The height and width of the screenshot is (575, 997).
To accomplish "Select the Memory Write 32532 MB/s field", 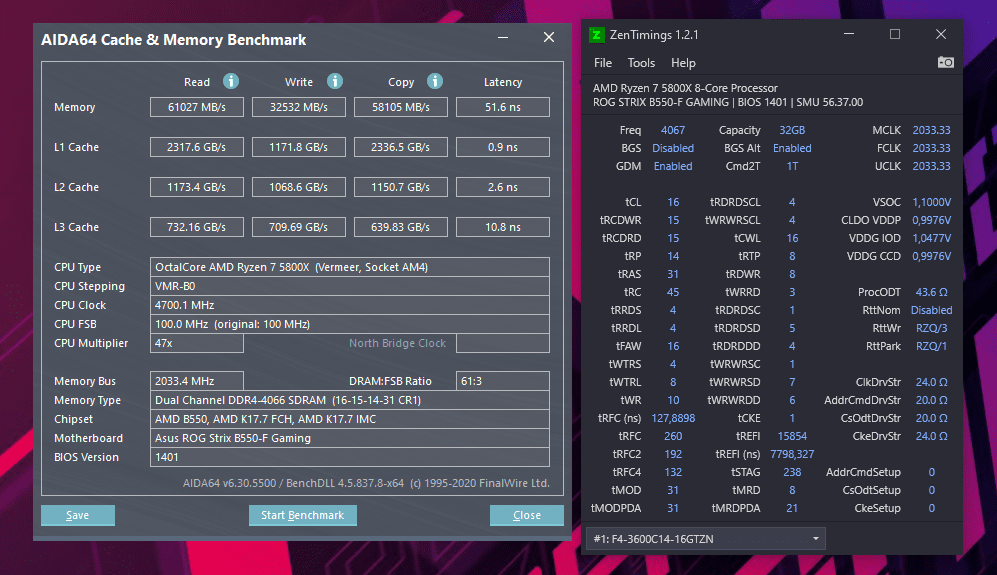I will click(299, 107).
